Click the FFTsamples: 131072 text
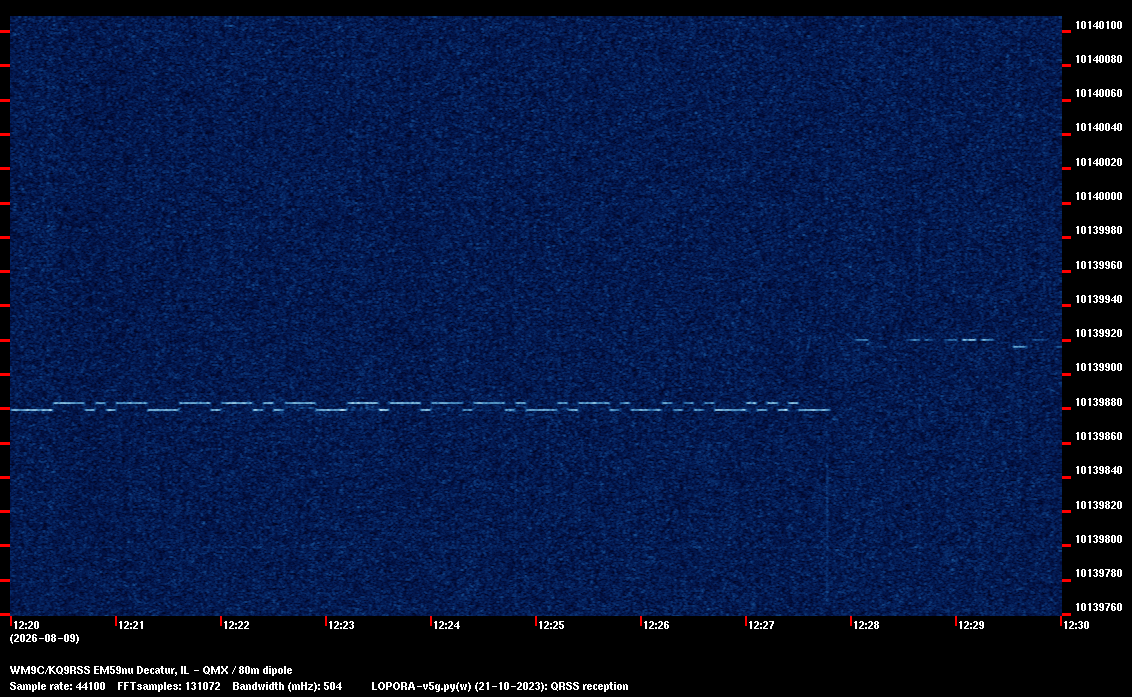Viewport: 1132px width, 697px height. pyautogui.click(x=169, y=686)
